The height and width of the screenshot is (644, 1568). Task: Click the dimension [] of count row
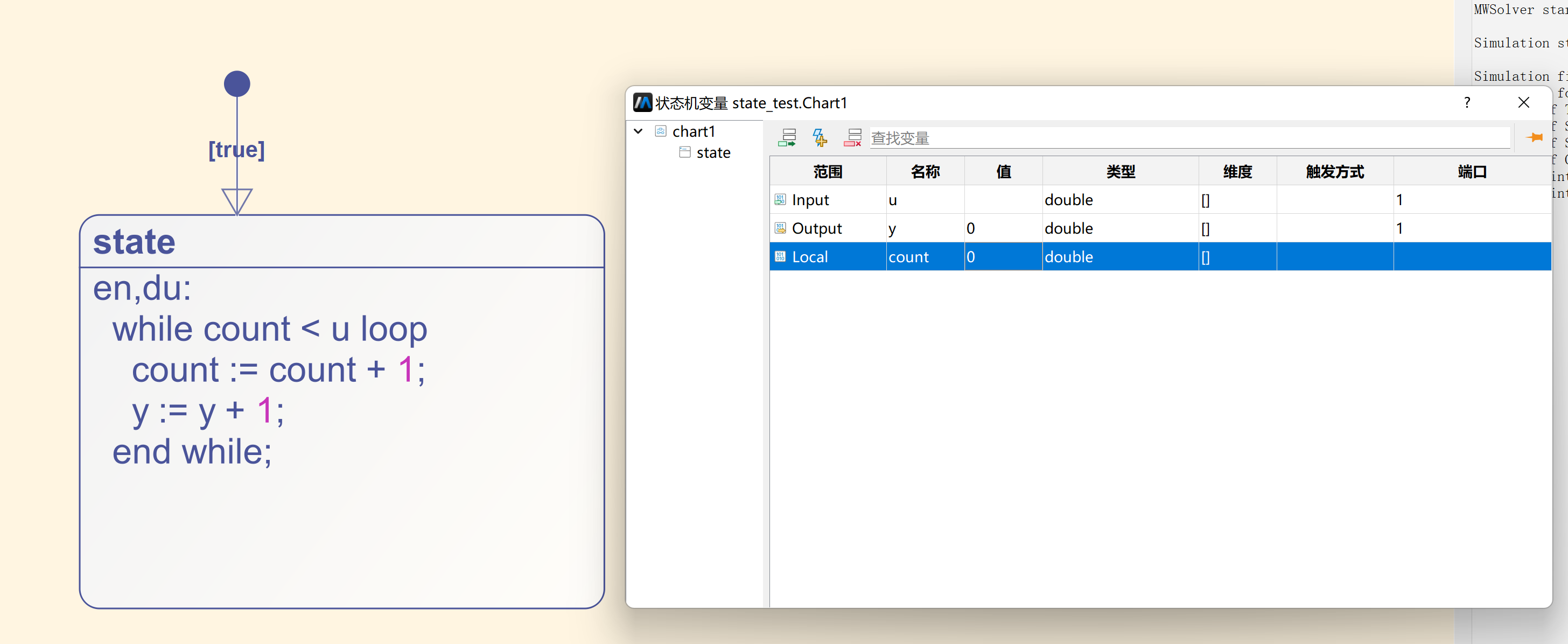click(x=1237, y=257)
